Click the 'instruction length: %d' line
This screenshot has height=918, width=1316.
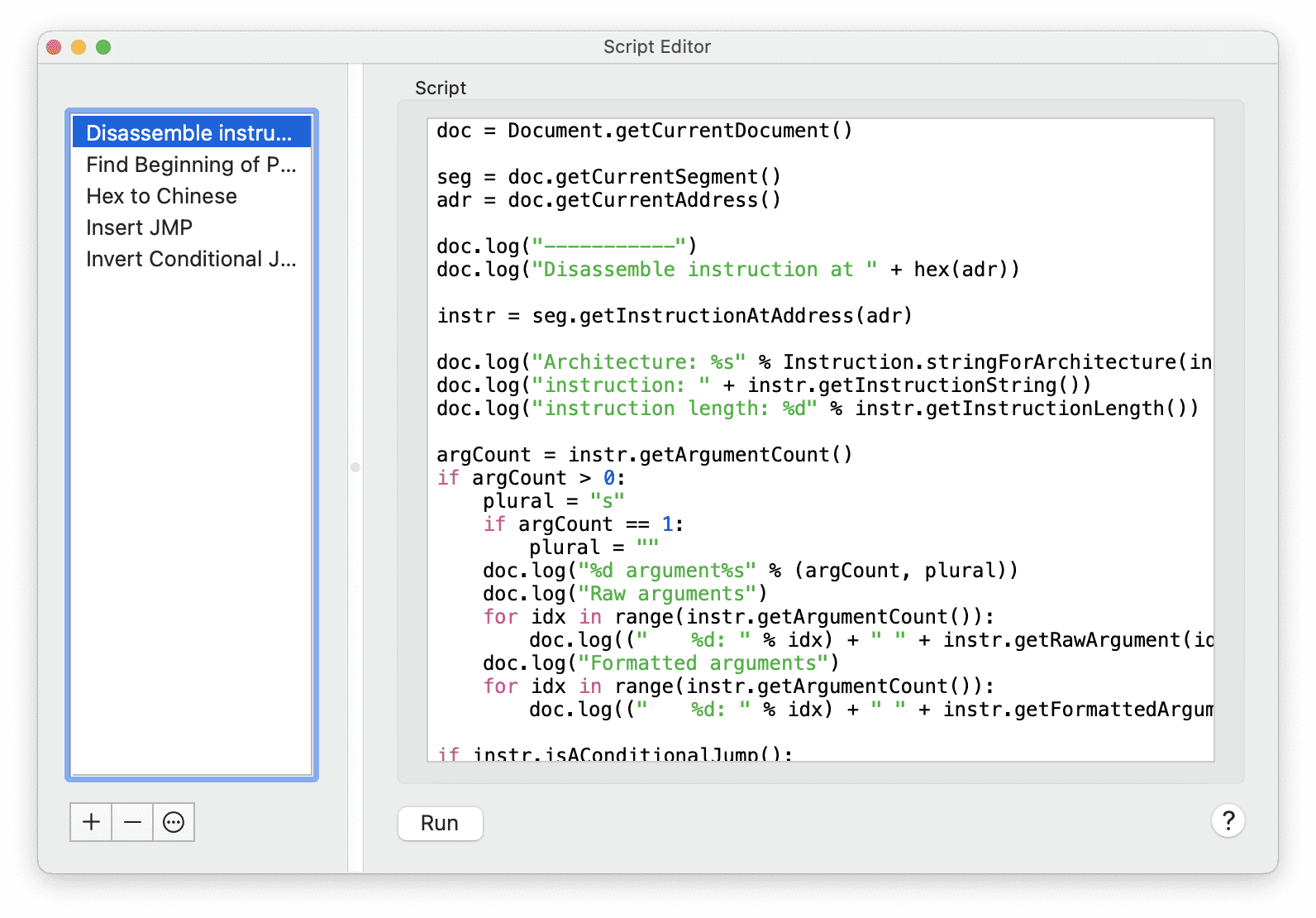[818, 409]
